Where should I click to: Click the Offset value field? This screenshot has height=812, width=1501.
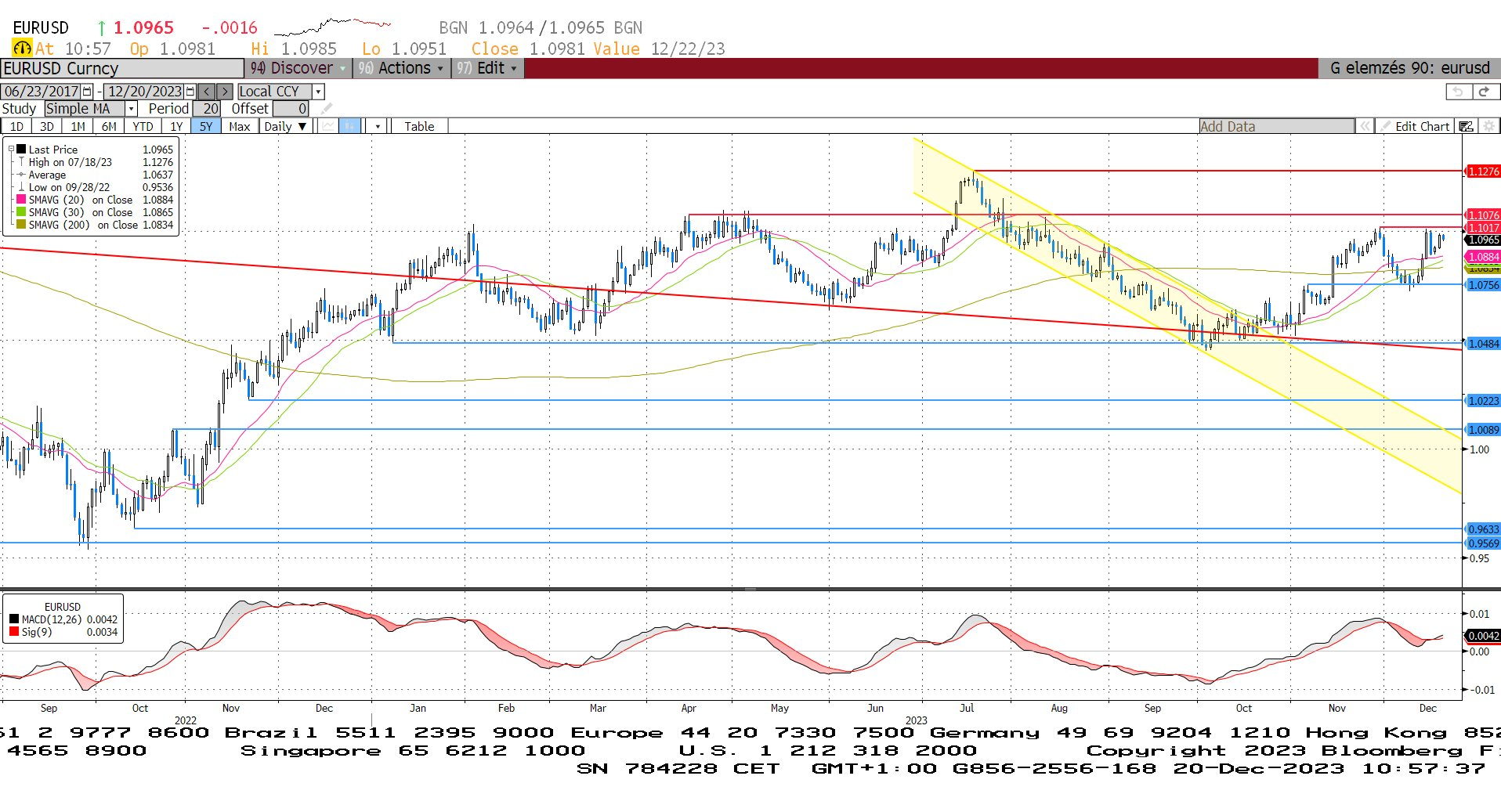click(x=291, y=109)
